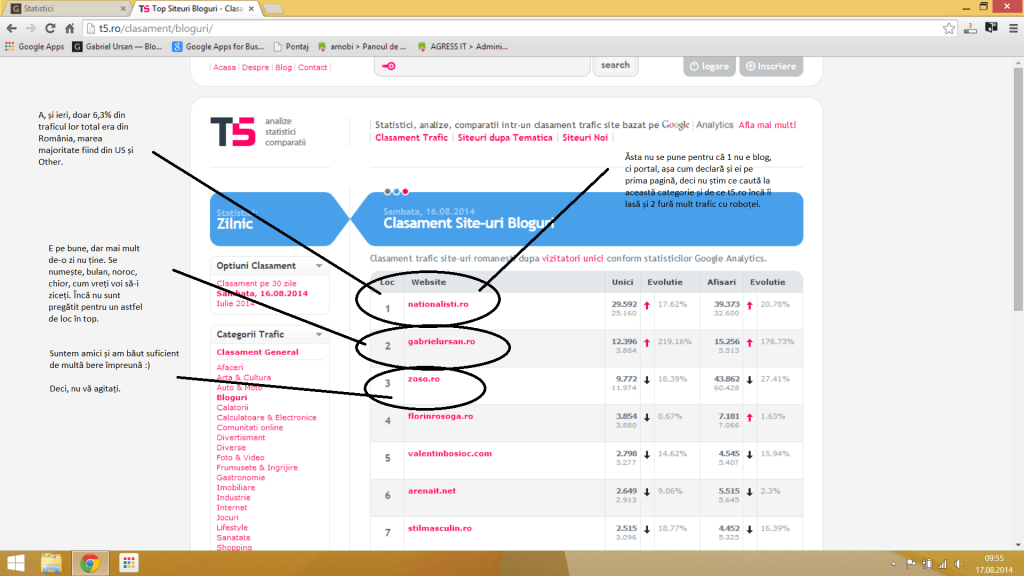Open the stilmasculin.ro site link

440,528
